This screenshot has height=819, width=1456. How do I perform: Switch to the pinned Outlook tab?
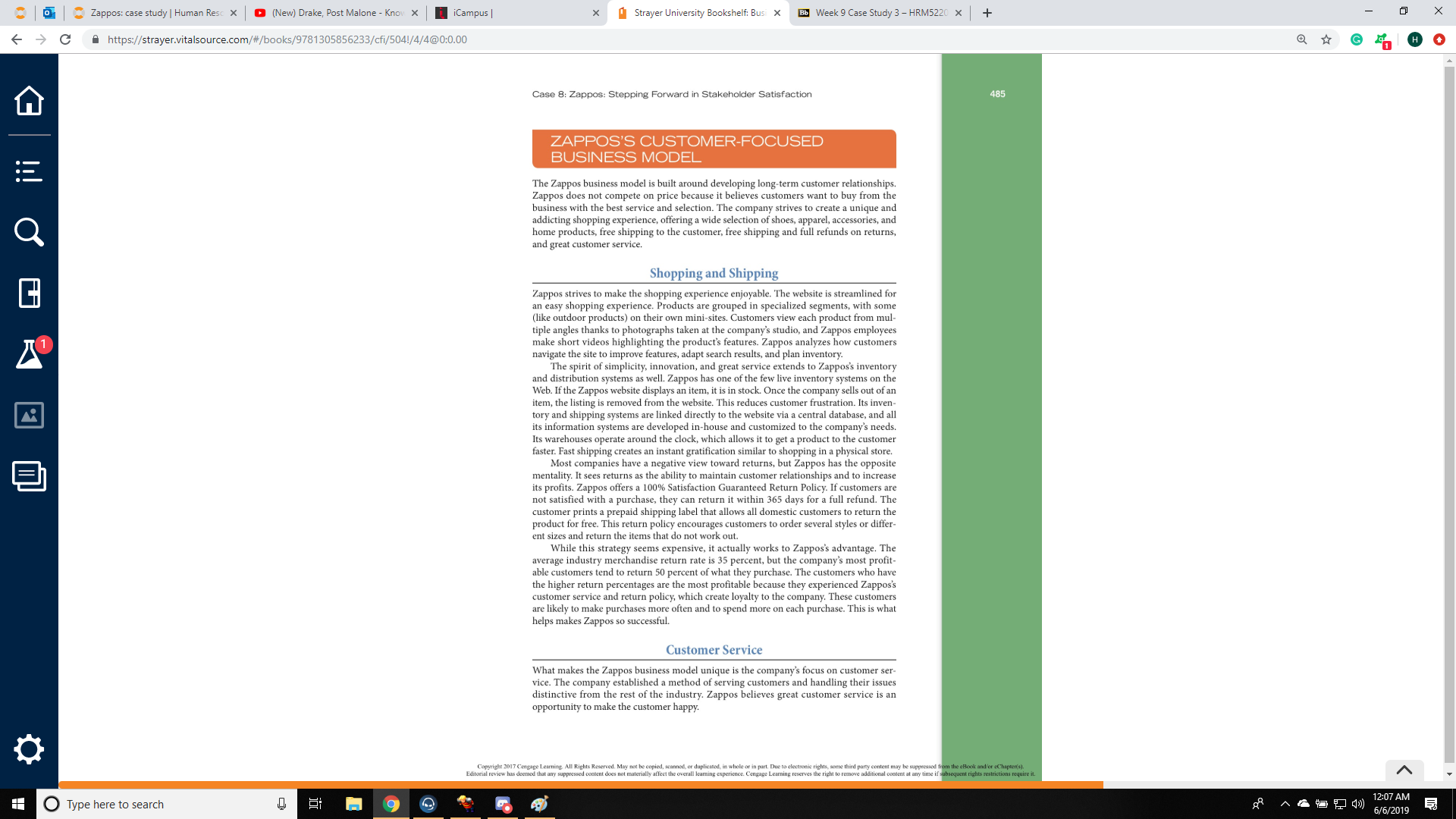click(49, 13)
